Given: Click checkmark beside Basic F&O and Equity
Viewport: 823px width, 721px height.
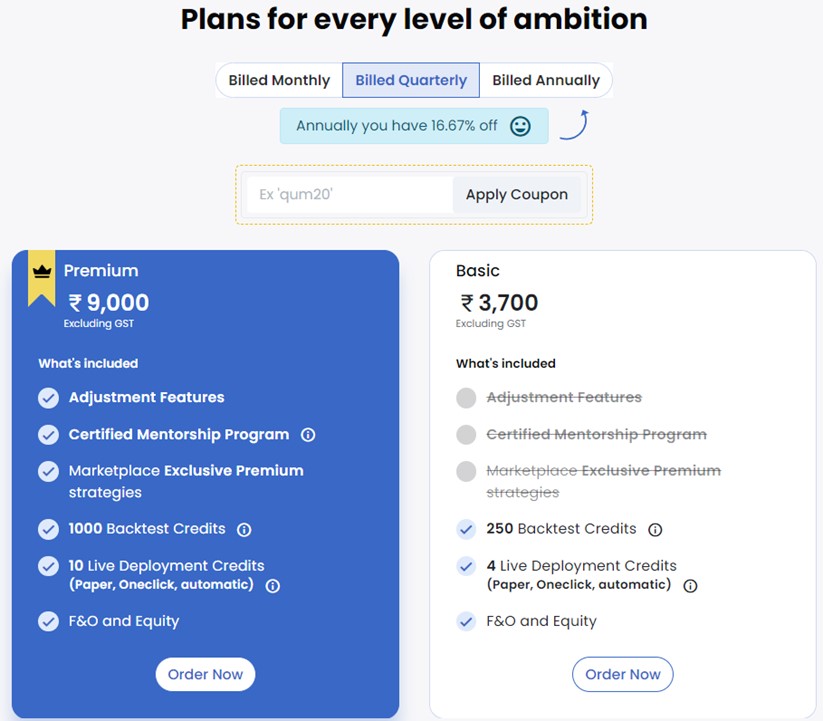Looking at the screenshot, I should pyautogui.click(x=466, y=621).
